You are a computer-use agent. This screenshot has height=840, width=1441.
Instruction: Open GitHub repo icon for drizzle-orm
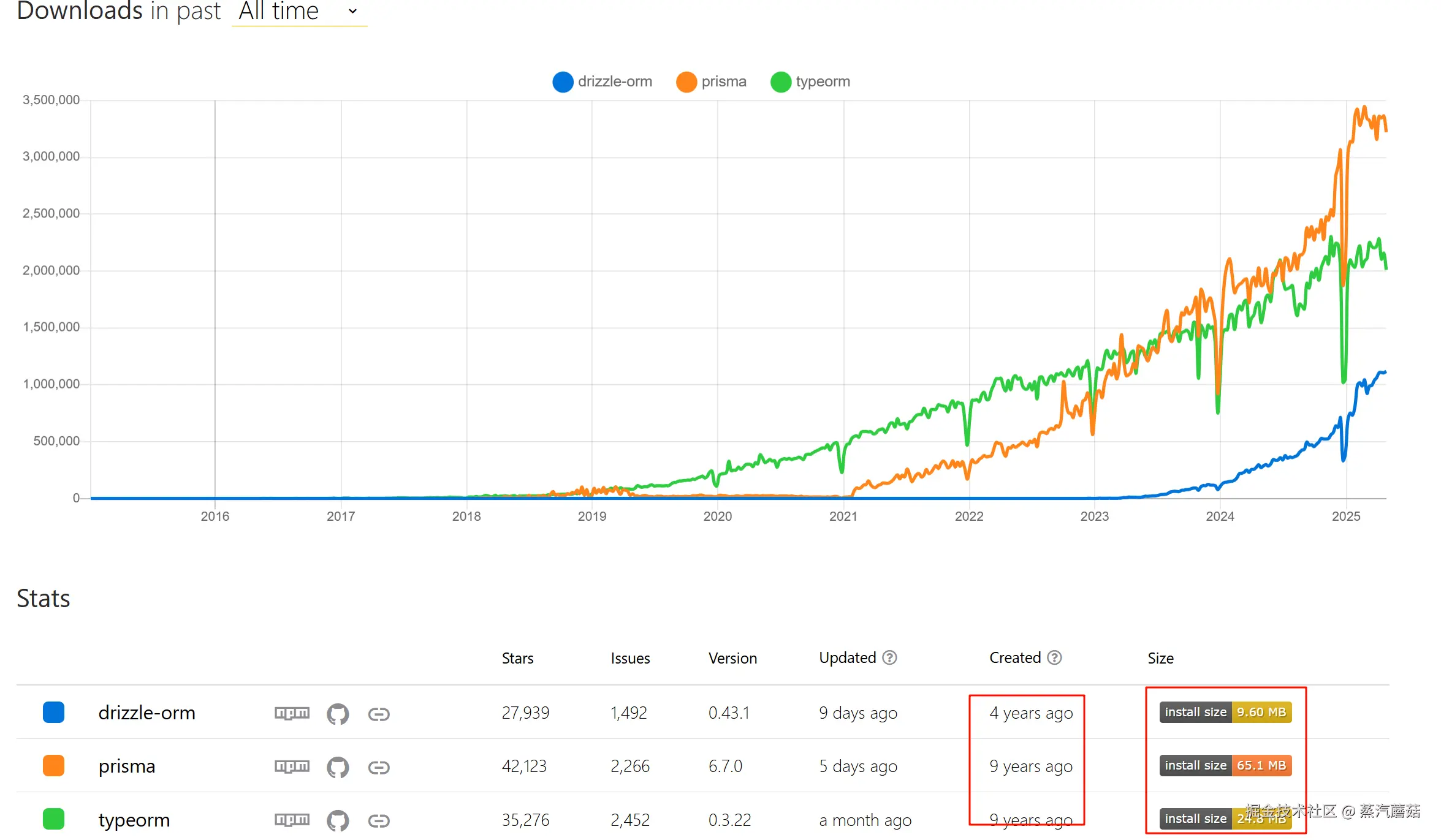click(338, 714)
